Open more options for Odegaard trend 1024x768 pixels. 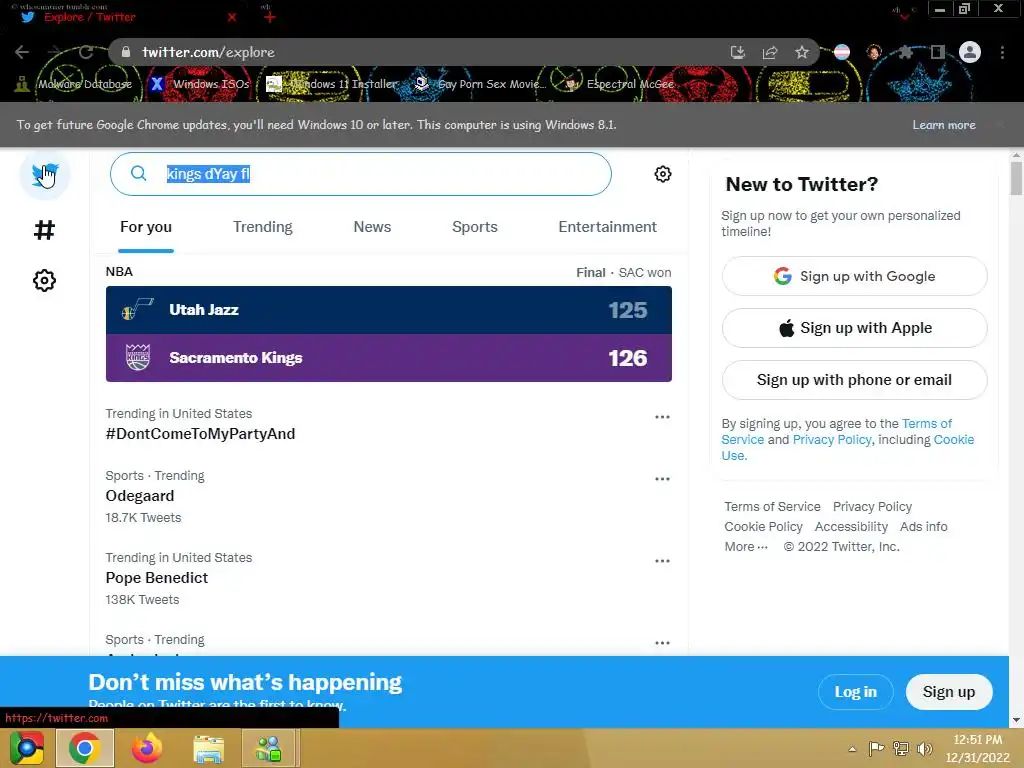662,479
